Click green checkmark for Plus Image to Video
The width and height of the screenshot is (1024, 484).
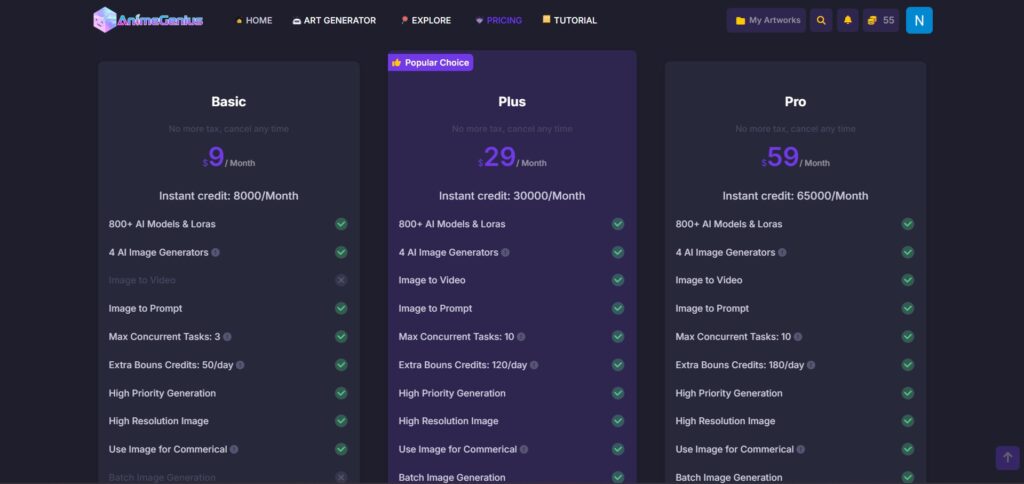coord(618,281)
